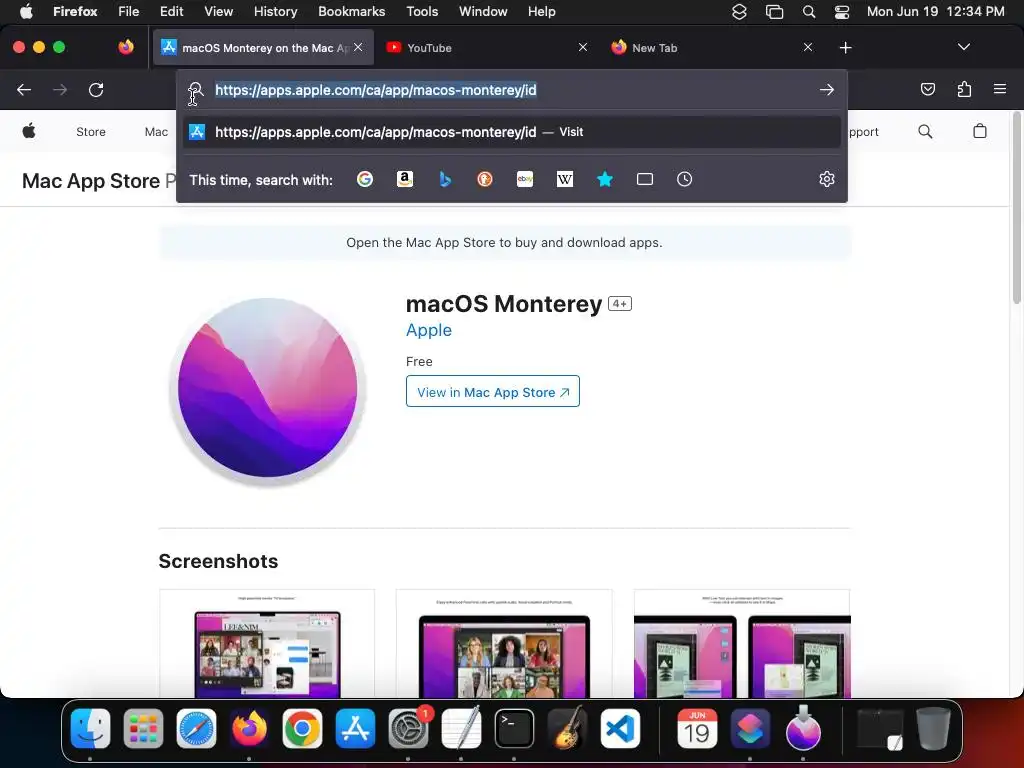This screenshot has height=768, width=1024.
Task: Open GarageBand from the dock
Action: (567, 728)
